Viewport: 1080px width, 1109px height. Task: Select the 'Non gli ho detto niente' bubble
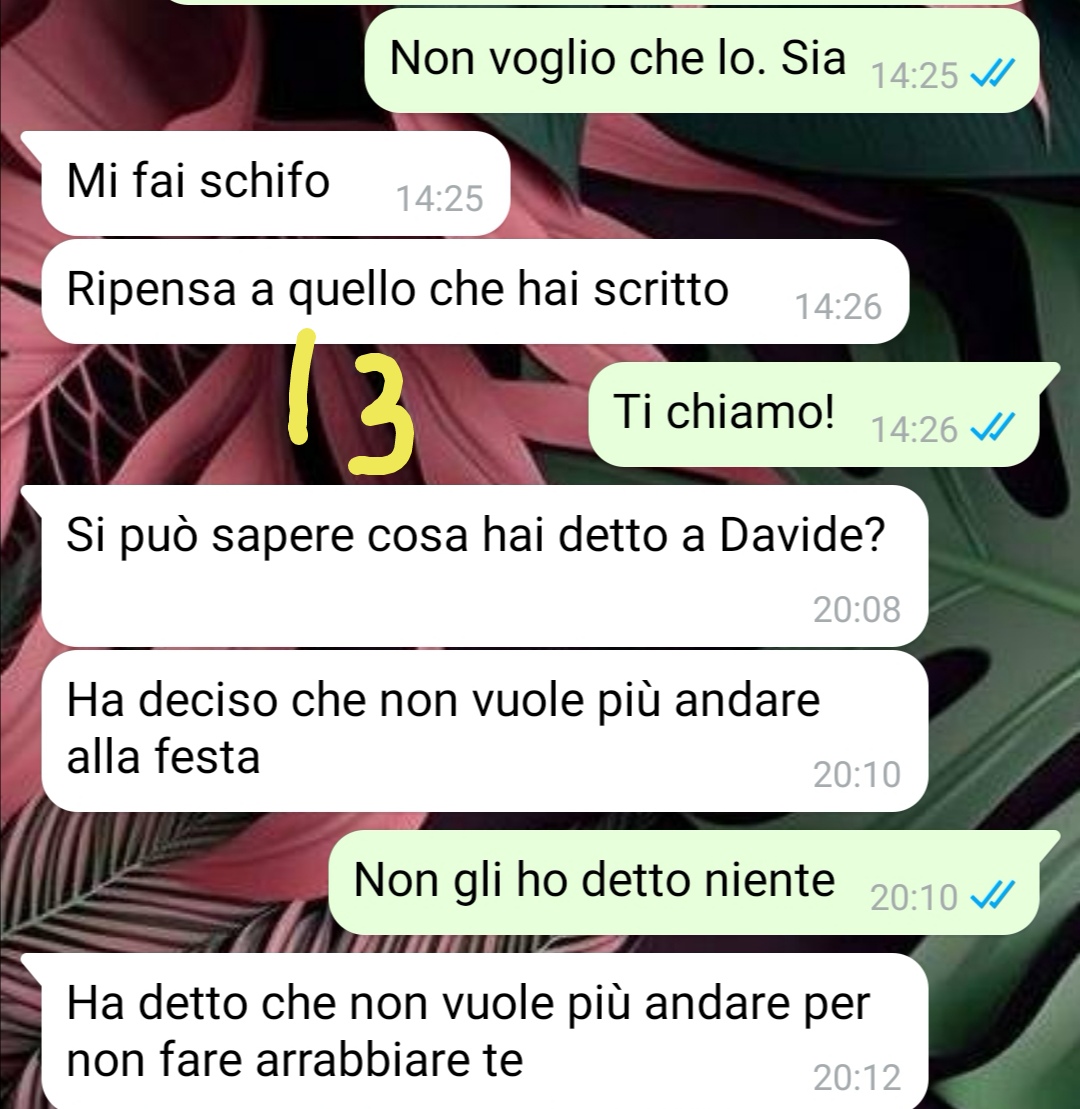(684, 882)
